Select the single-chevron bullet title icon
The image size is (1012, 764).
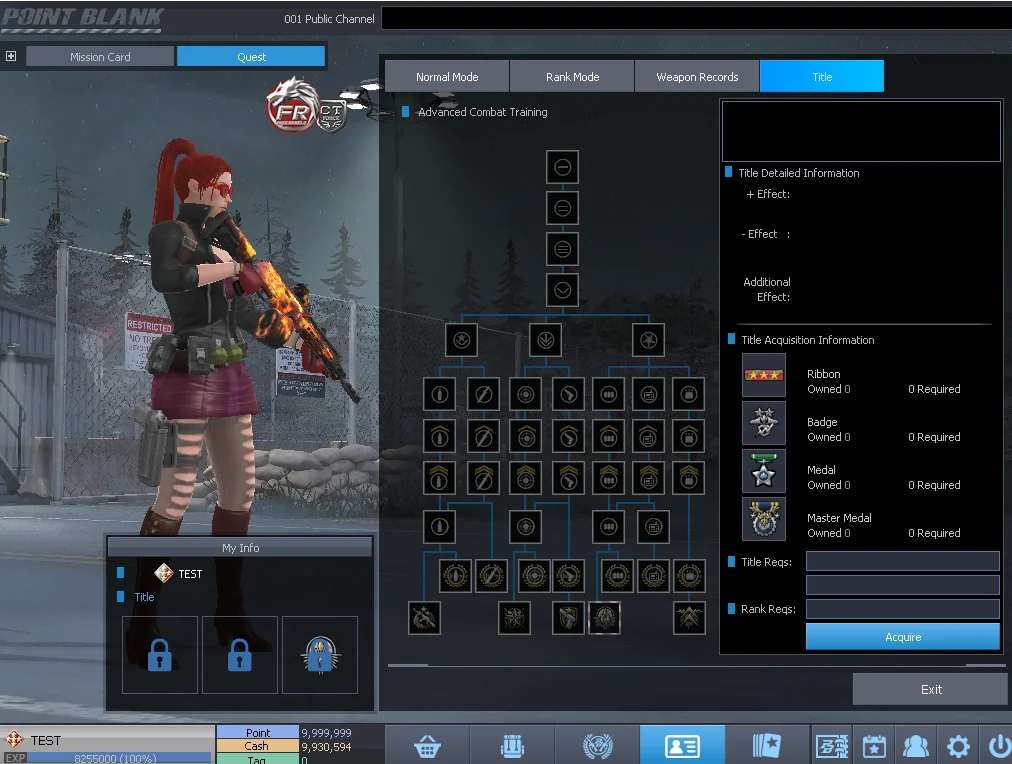point(440,436)
